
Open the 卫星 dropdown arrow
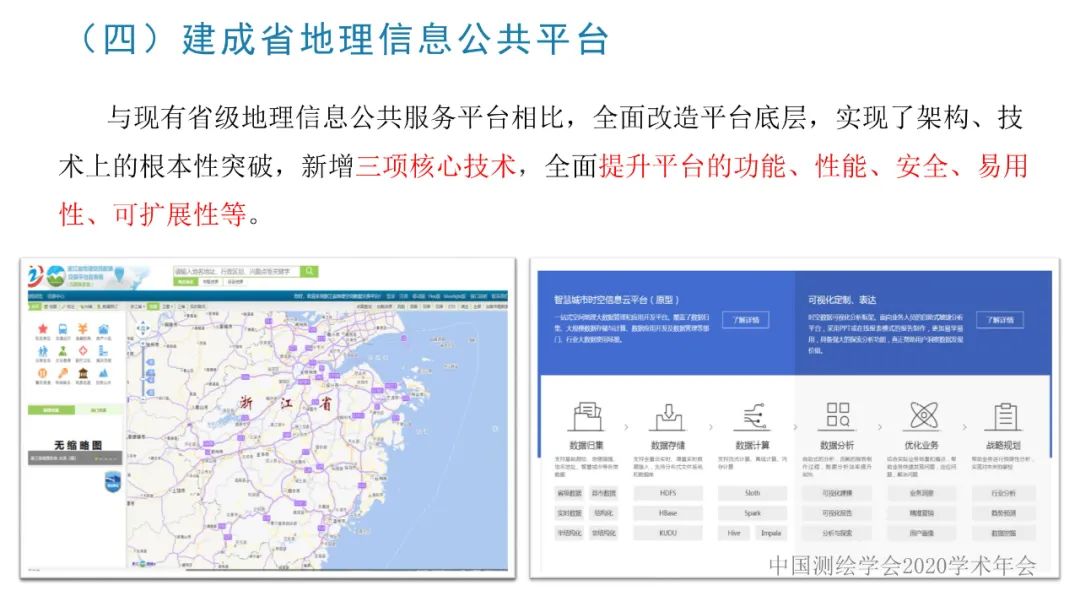click(x=173, y=306)
